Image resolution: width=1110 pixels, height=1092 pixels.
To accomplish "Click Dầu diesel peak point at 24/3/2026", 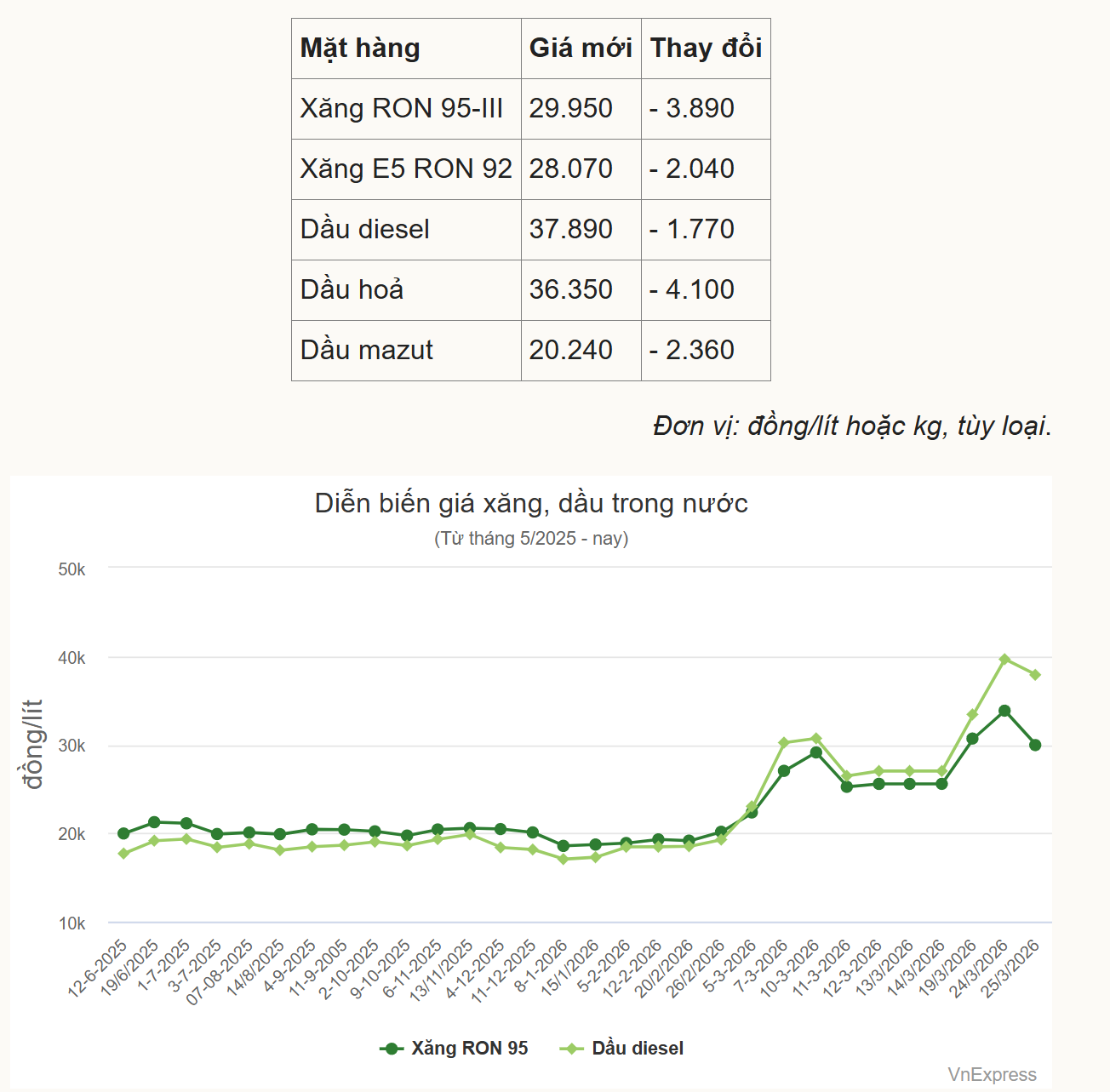I will (1004, 659).
